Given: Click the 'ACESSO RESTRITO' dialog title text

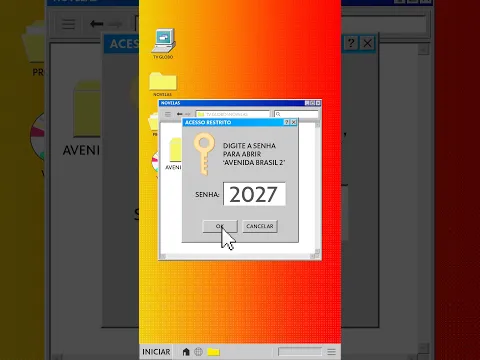Looking at the screenshot, I should (208, 122).
